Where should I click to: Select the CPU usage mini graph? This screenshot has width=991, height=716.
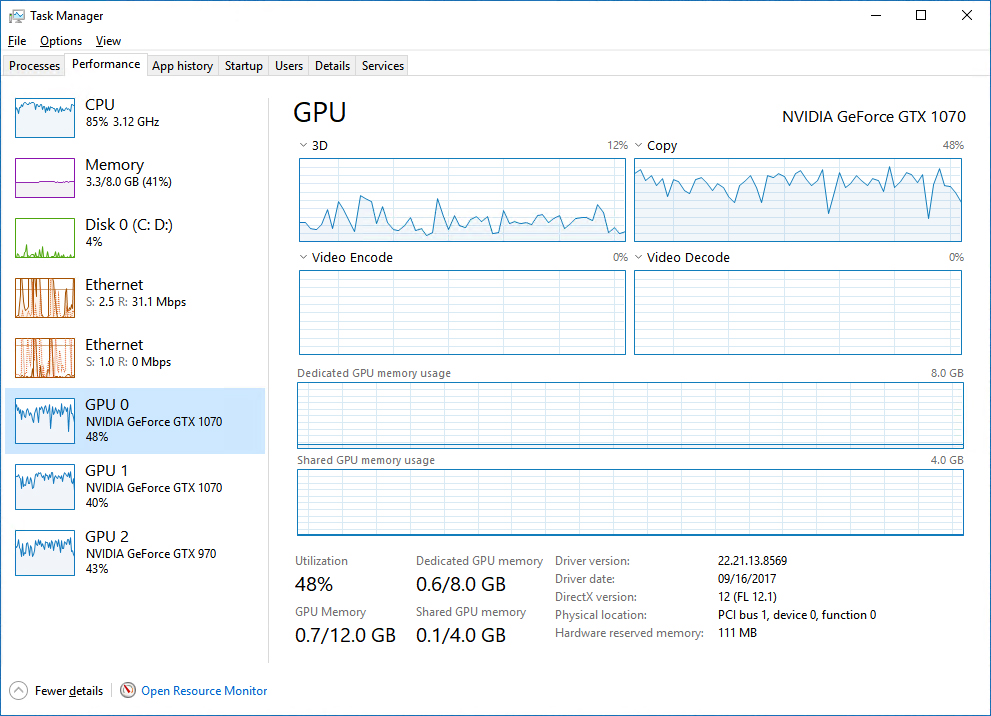click(45, 118)
